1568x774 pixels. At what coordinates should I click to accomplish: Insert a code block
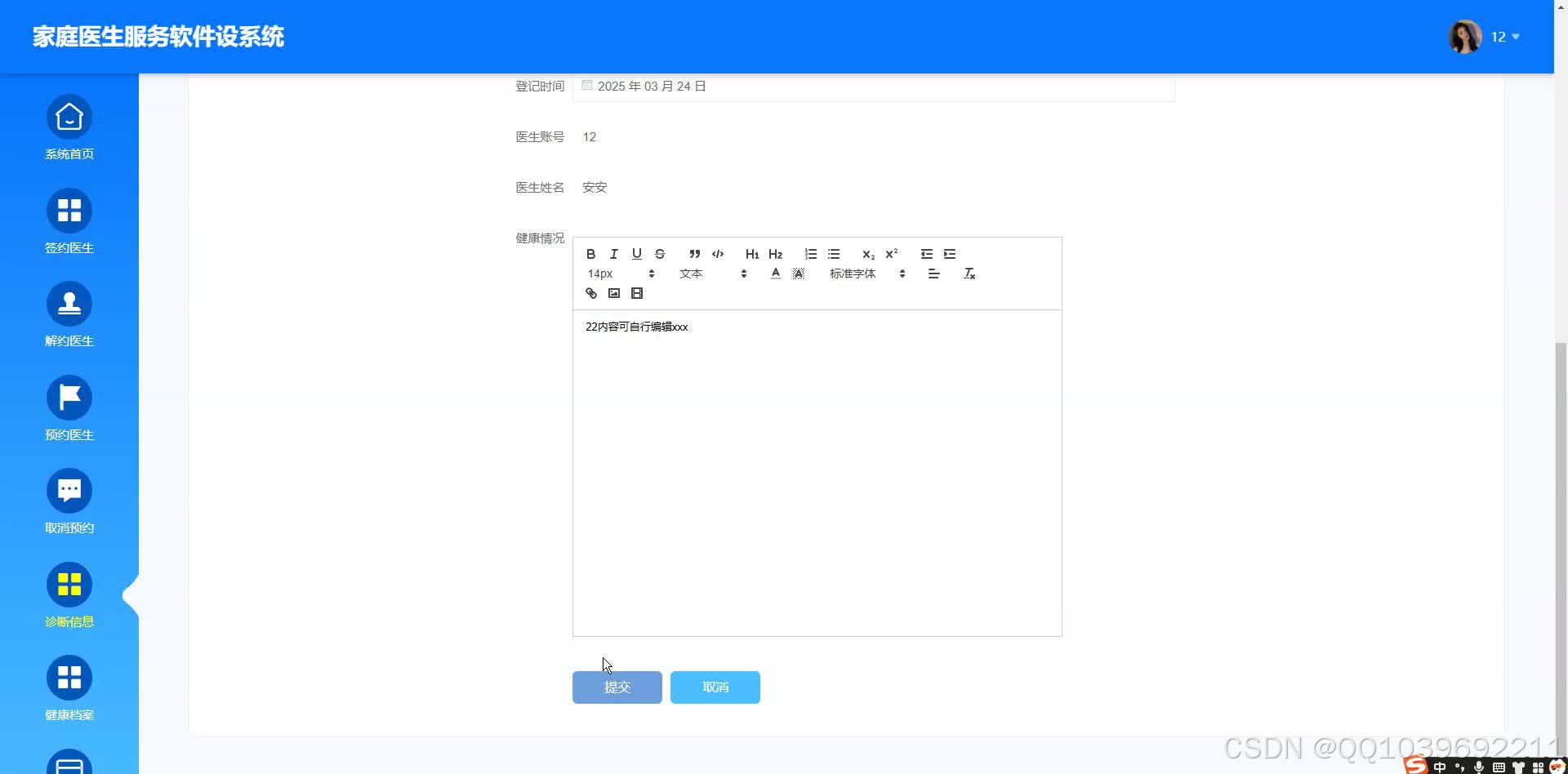tap(718, 254)
